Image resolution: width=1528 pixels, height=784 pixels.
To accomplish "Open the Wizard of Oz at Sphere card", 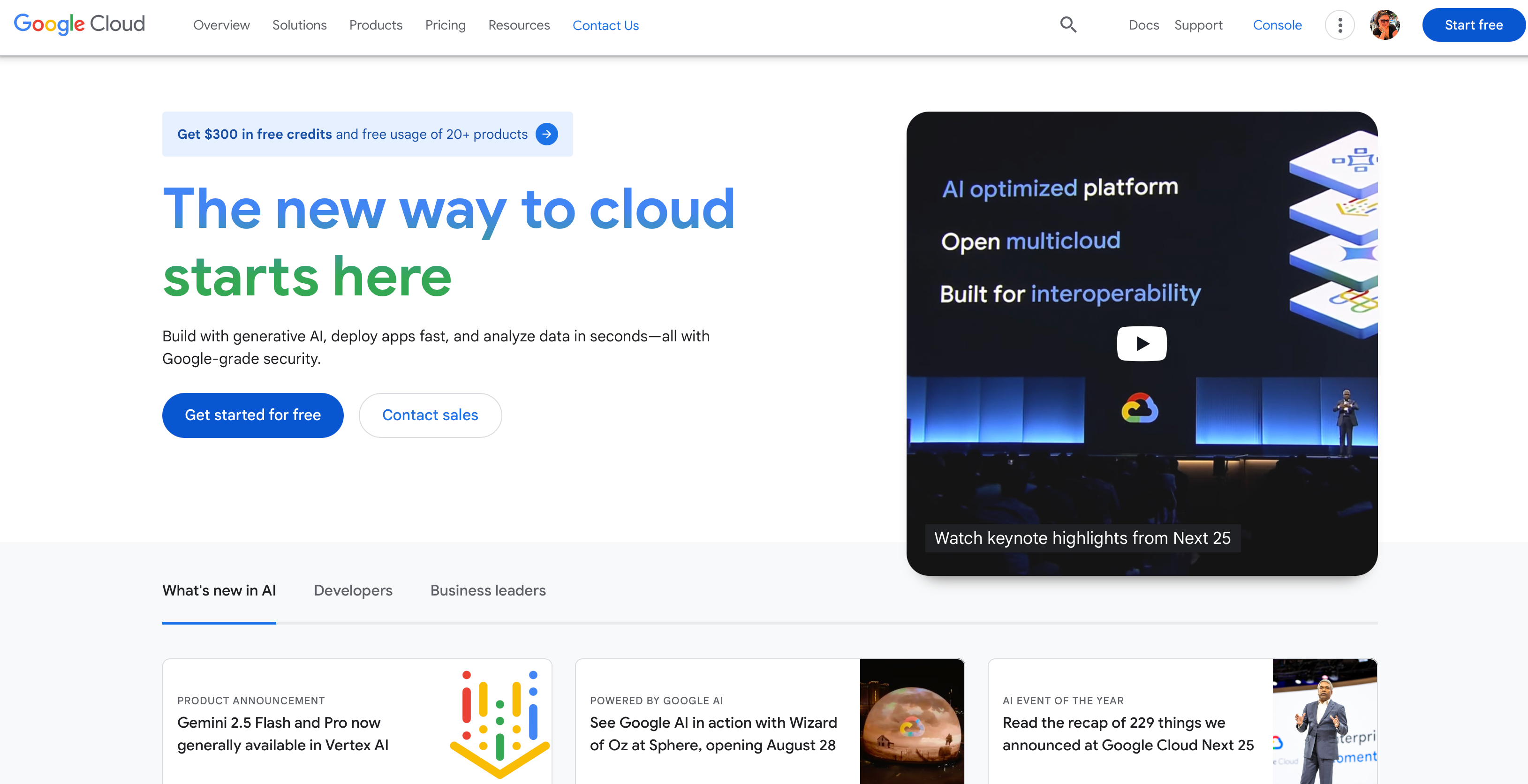I will pos(770,721).
